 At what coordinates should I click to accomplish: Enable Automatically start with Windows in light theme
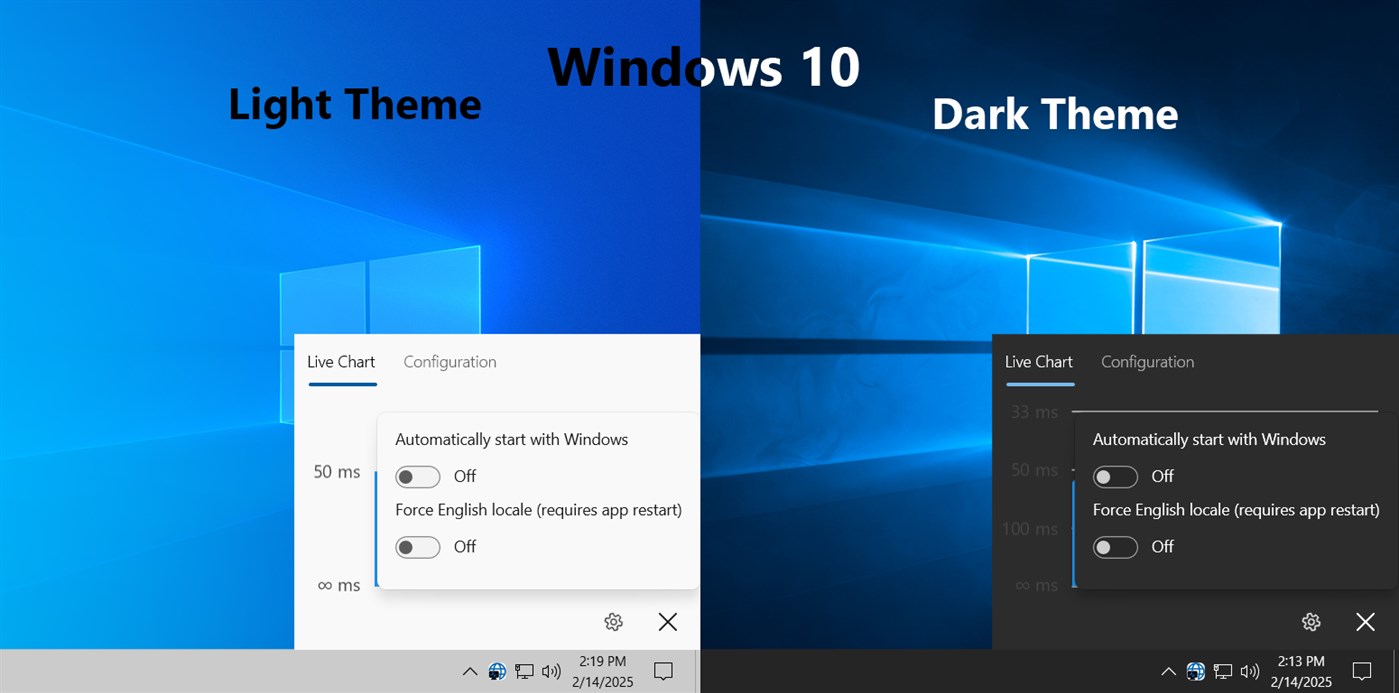click(x=418, y=477)
